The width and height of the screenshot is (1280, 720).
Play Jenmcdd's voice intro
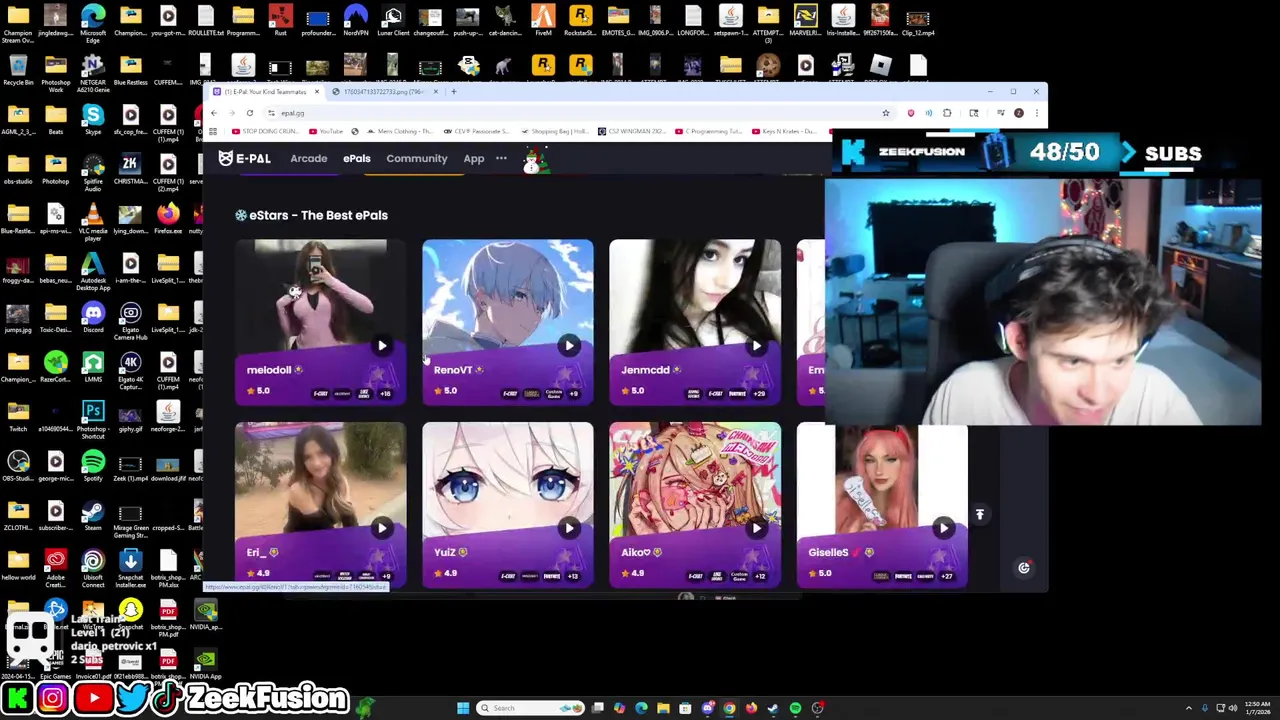coord(756,346)
